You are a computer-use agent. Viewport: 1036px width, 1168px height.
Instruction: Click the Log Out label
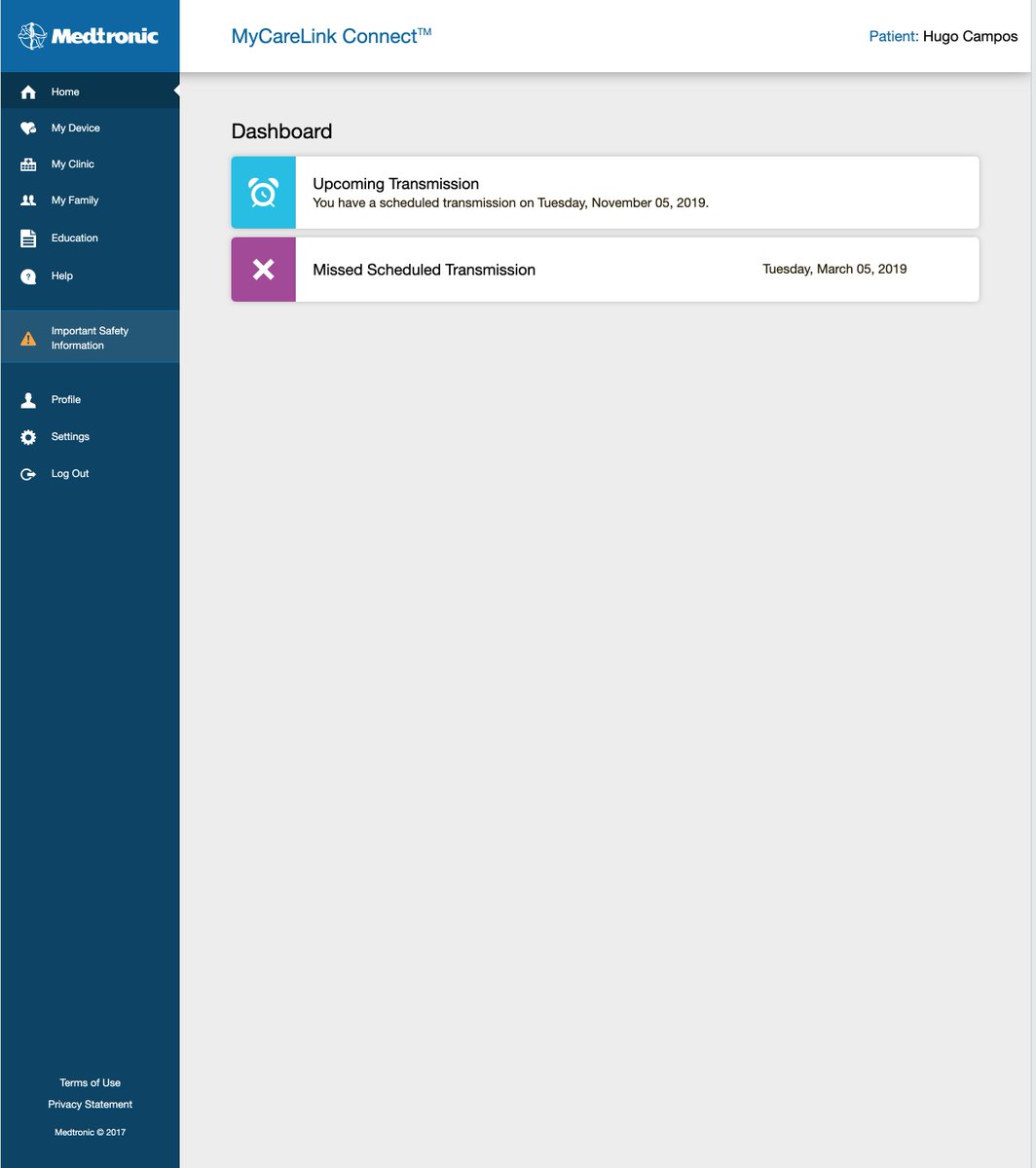70,474
